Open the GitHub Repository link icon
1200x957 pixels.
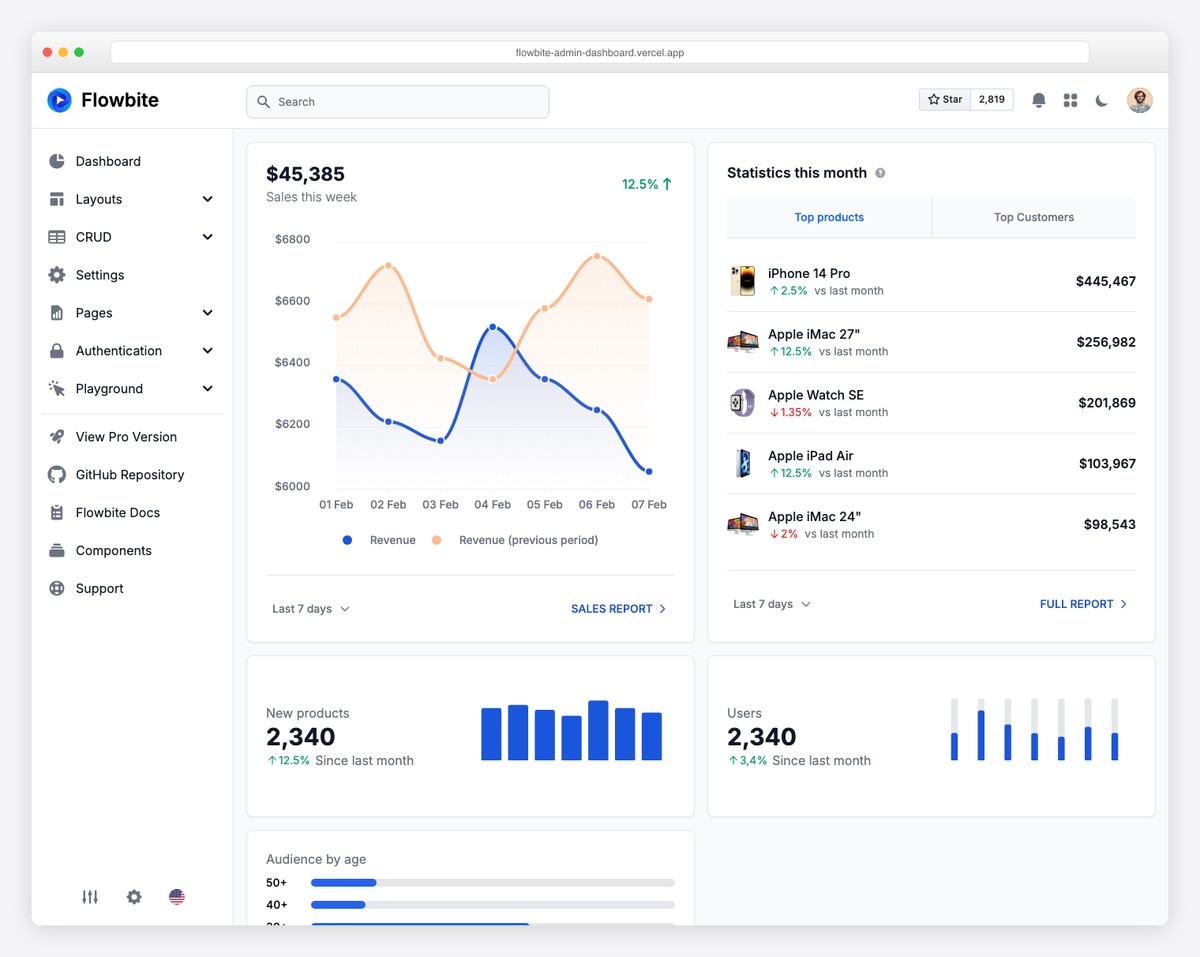click(57, 474)
